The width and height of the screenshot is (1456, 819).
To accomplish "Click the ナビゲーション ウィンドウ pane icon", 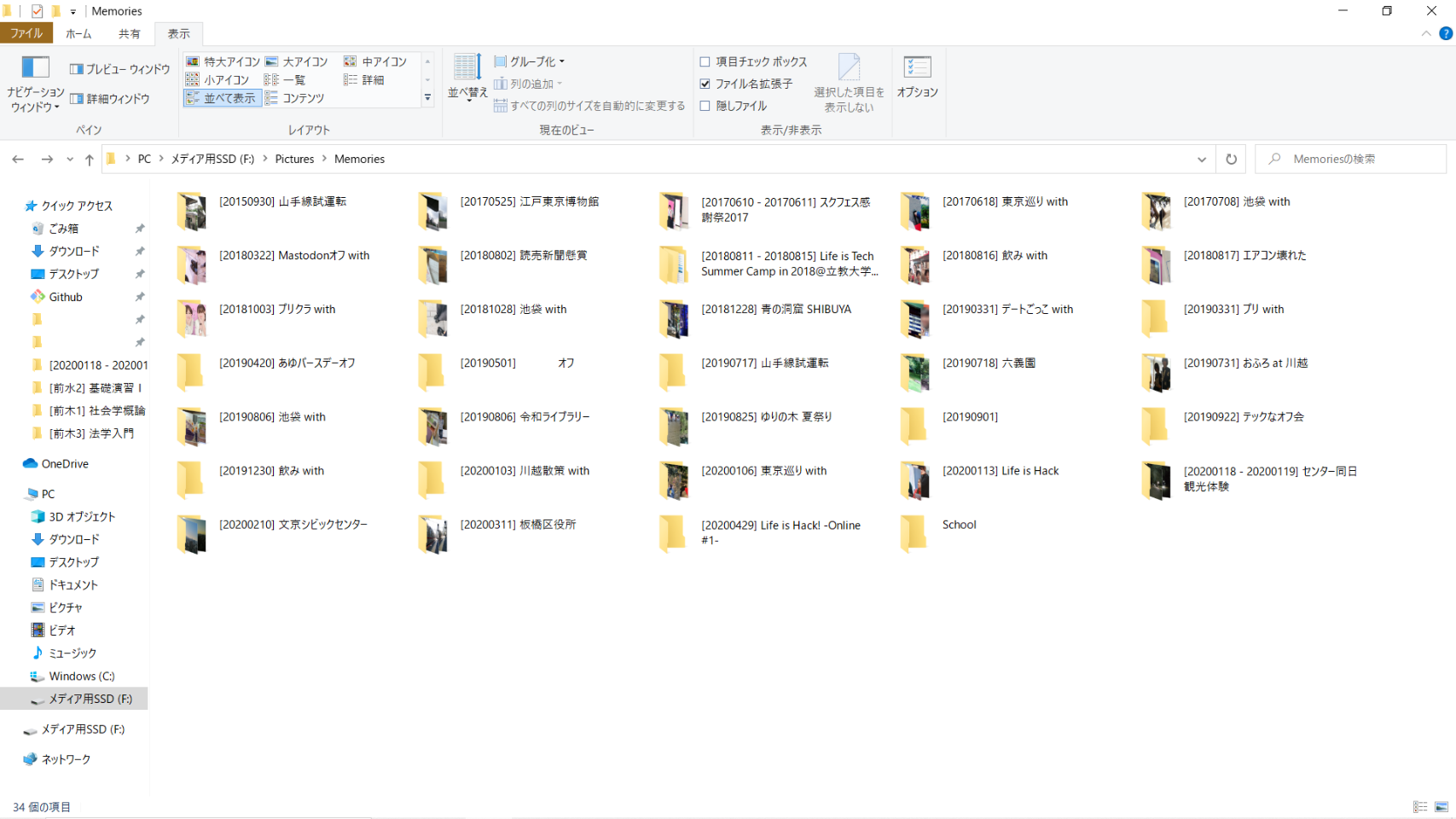I will [35, 83].
